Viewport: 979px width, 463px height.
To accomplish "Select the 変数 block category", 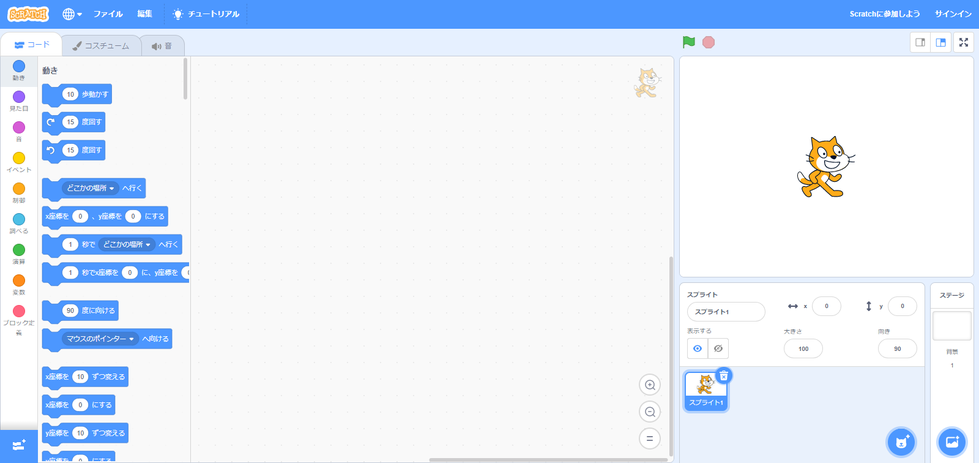I will point(19,285).
